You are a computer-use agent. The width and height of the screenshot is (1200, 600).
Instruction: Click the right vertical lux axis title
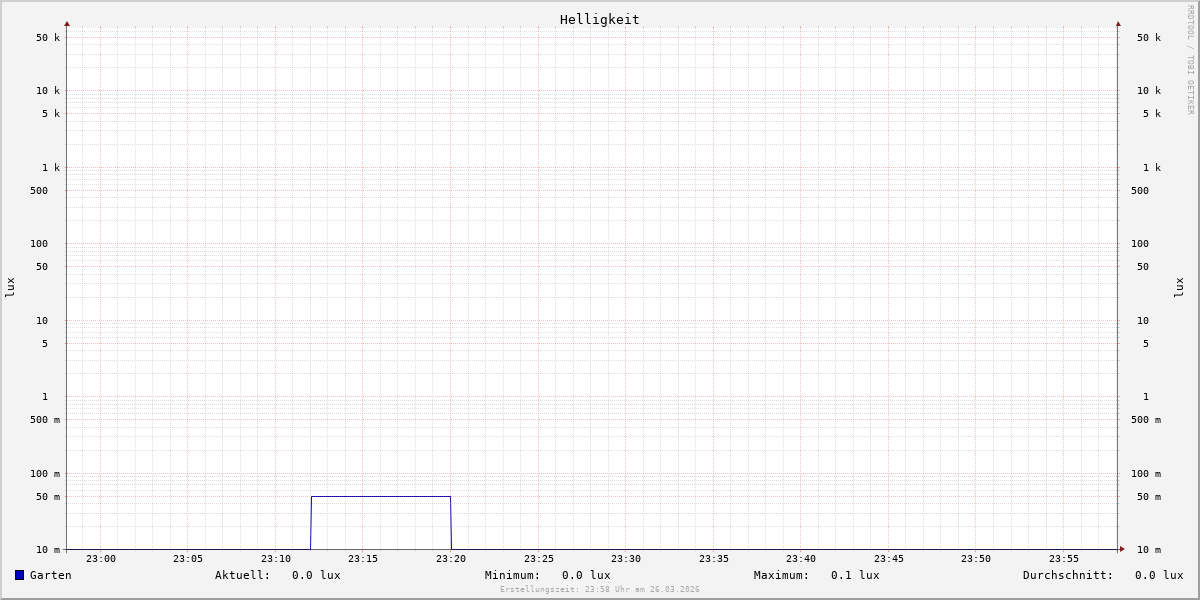click(1179, 288)
